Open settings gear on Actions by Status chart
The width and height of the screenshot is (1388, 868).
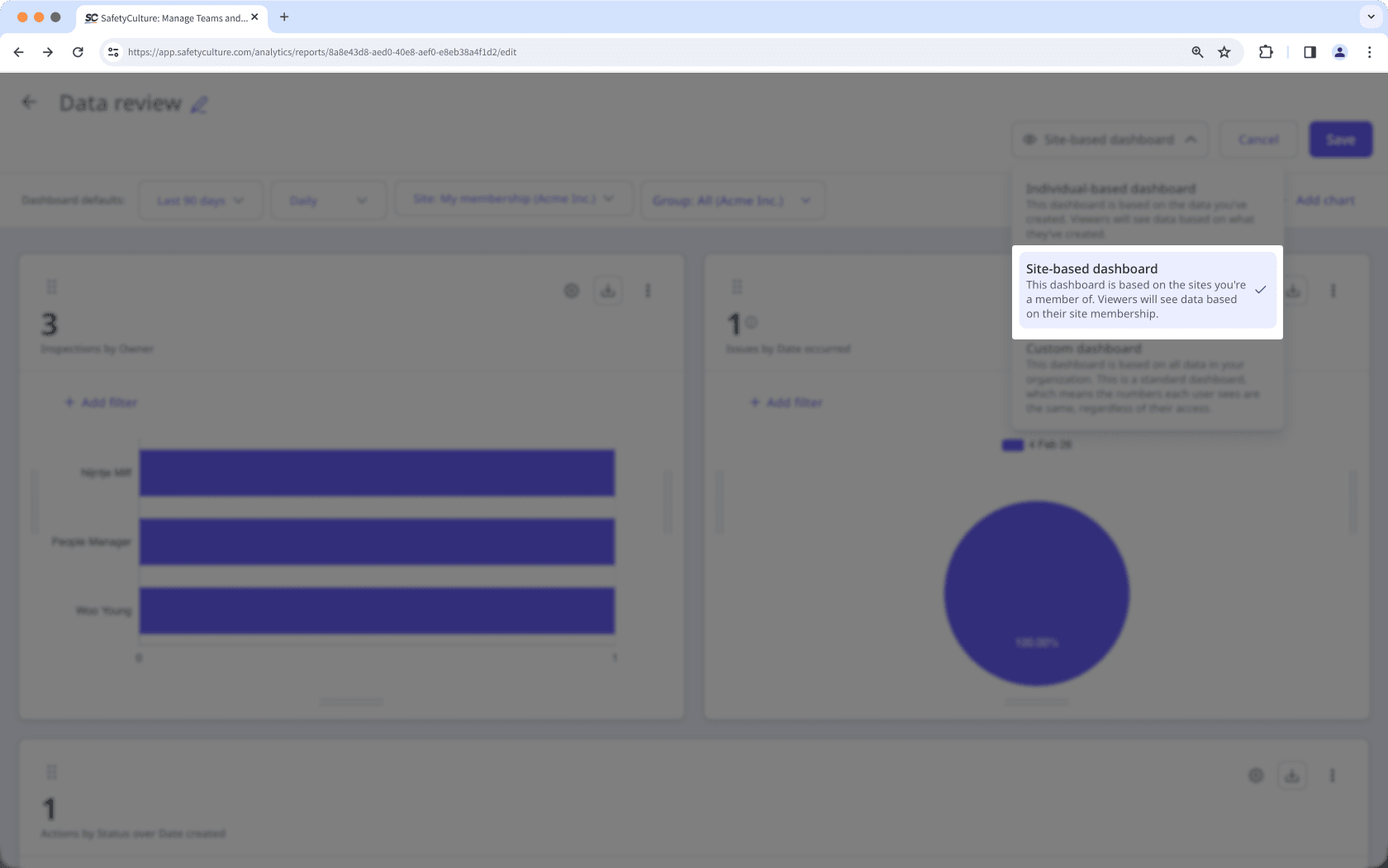coord(1256,776)
